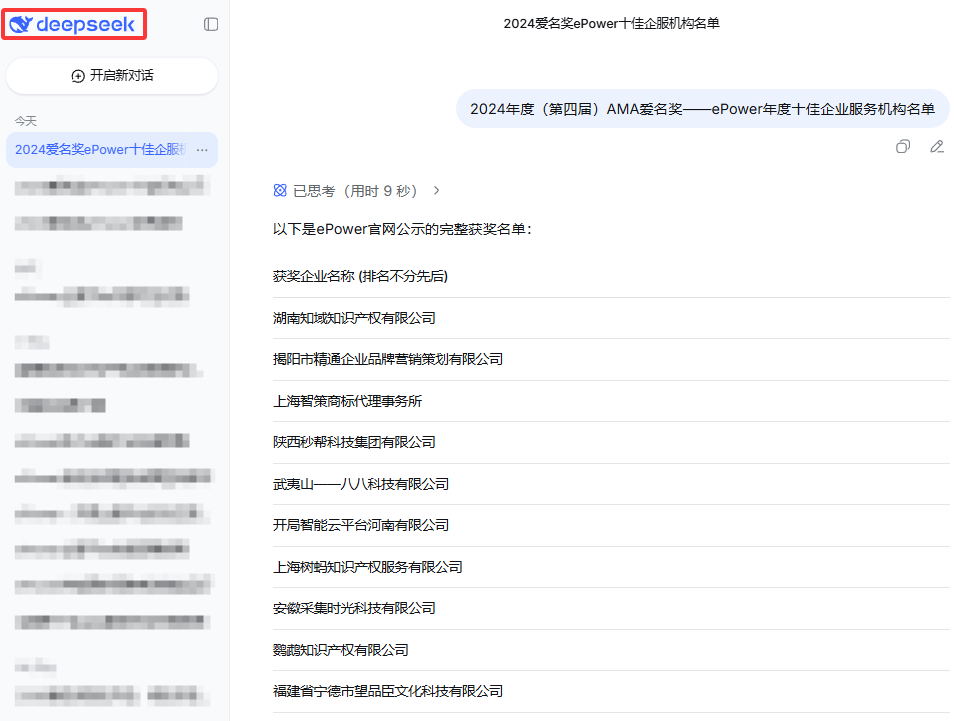Select the row 安徽采集时光科技有限公司
Screen dimensions: 954x721
[x=354, y=608]
